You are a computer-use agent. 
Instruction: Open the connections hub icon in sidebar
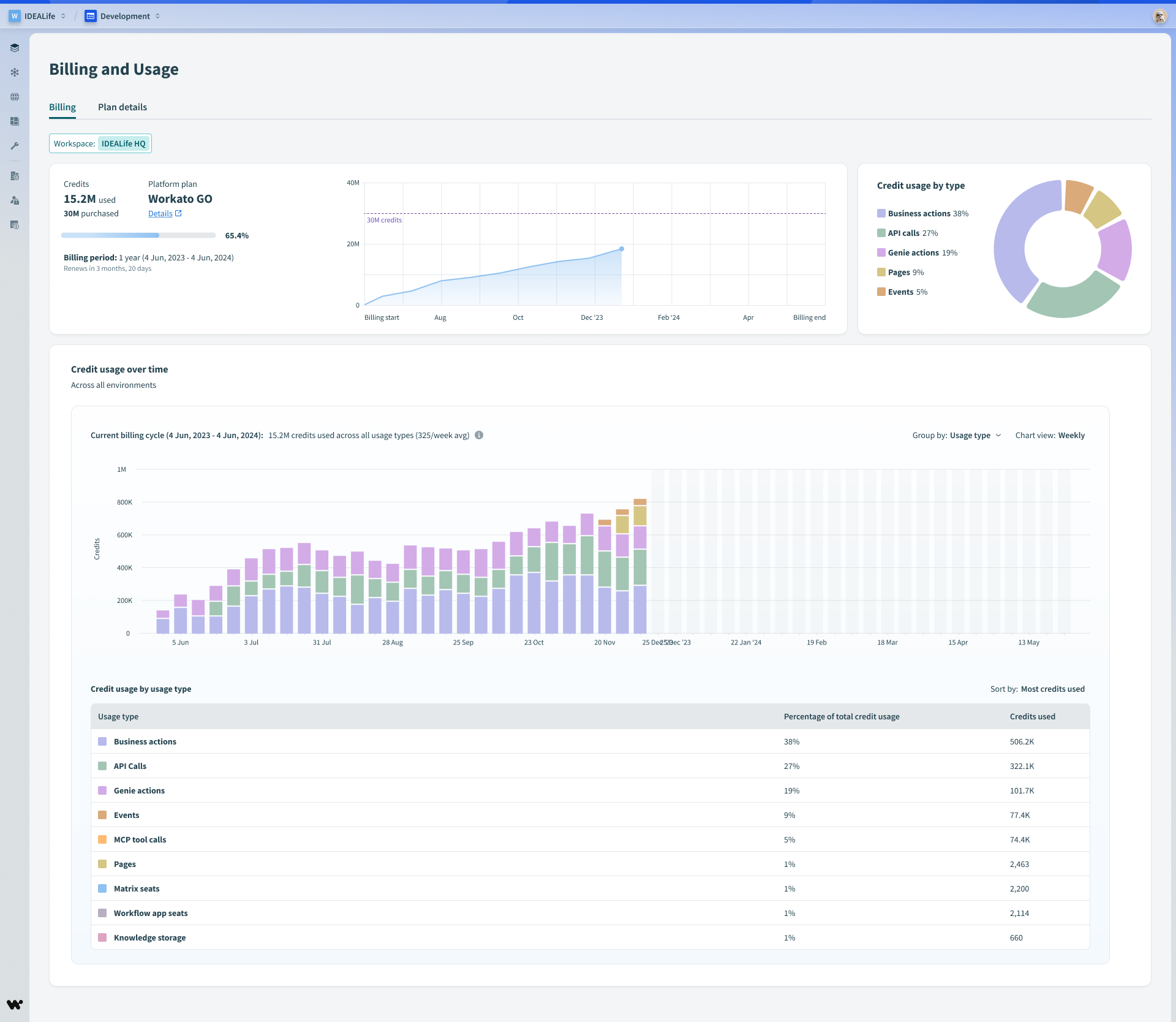tap(15, 72)
